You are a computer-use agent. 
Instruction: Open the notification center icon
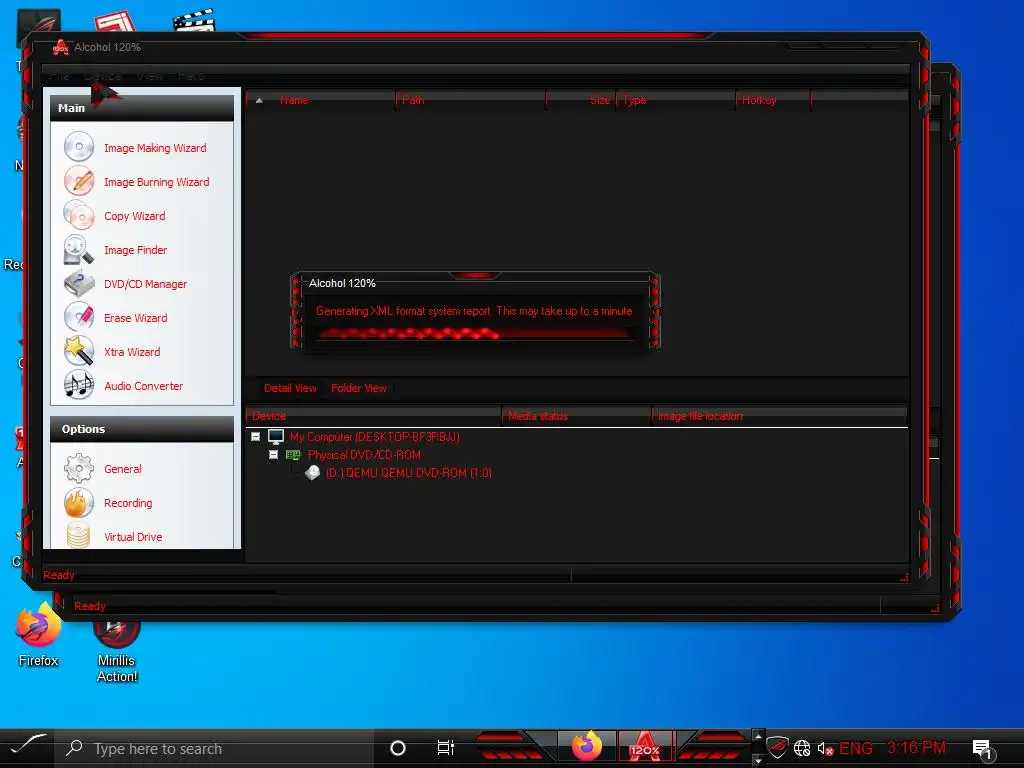click(982, 748)
